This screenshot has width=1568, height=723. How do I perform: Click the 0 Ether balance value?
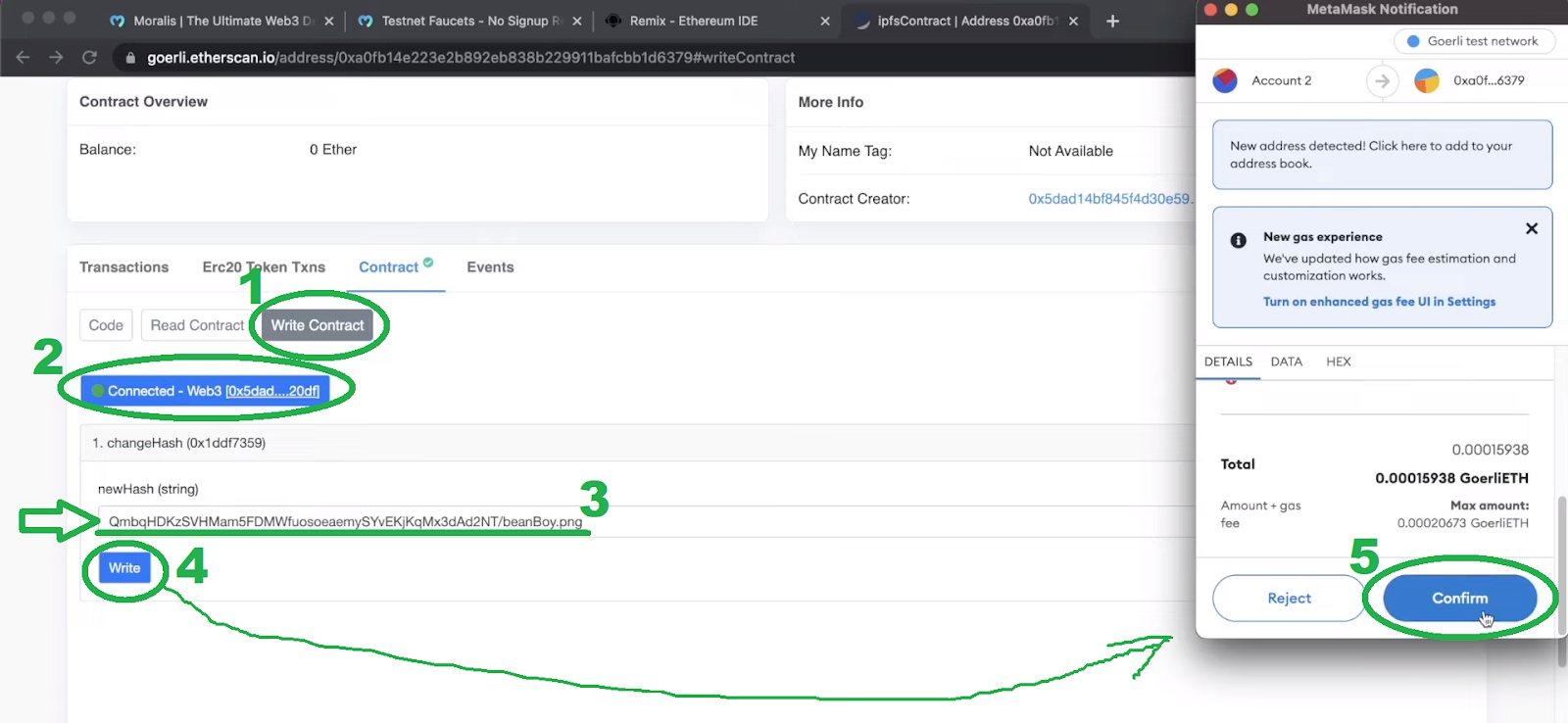333,150
